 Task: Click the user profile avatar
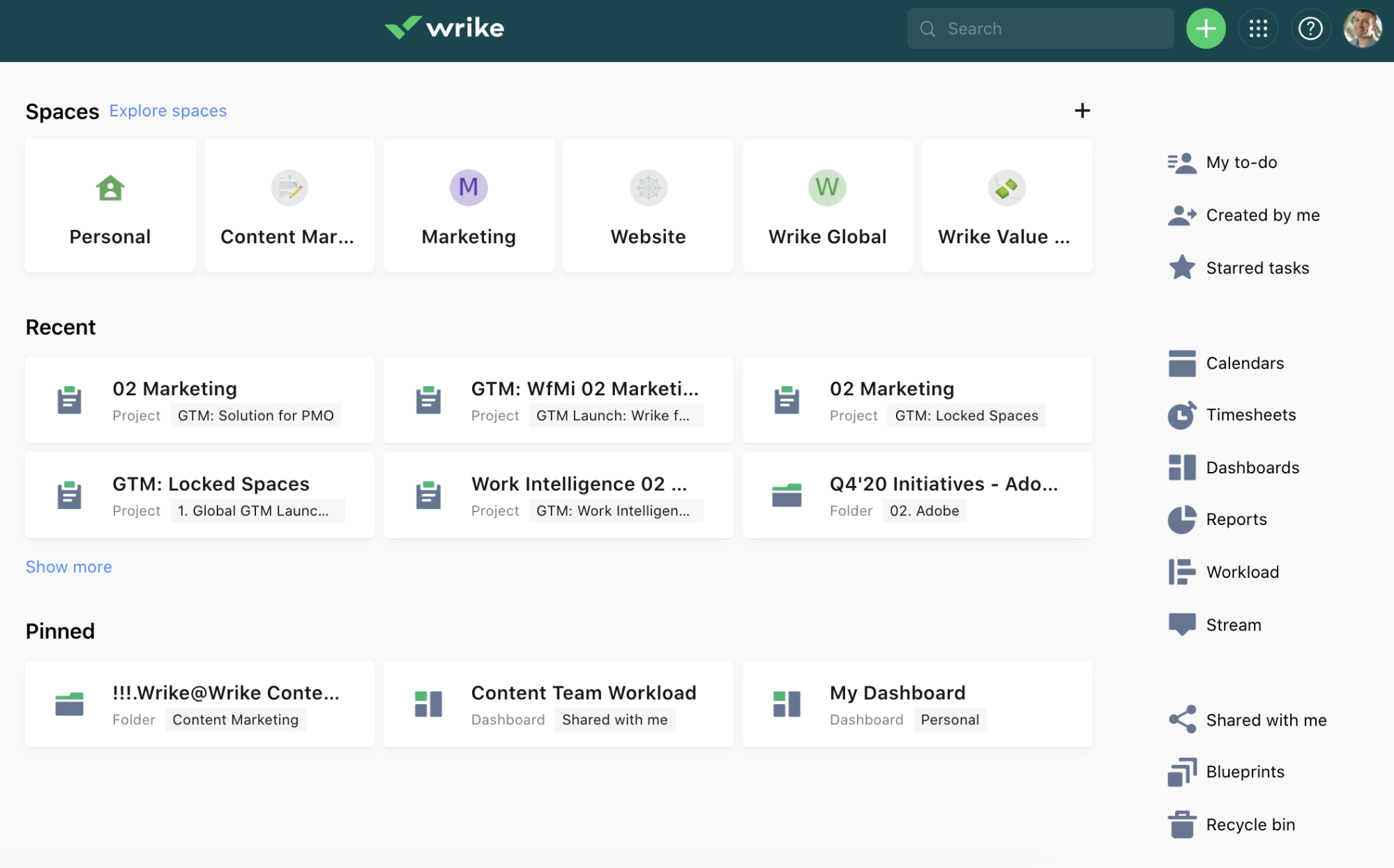(x=1362, y=29)
